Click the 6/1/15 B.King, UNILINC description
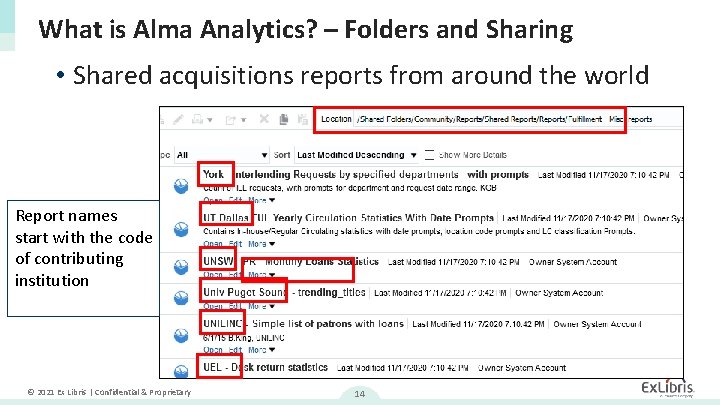The height and width of the screenshot is (405, 720). click(x=244, y=338)
